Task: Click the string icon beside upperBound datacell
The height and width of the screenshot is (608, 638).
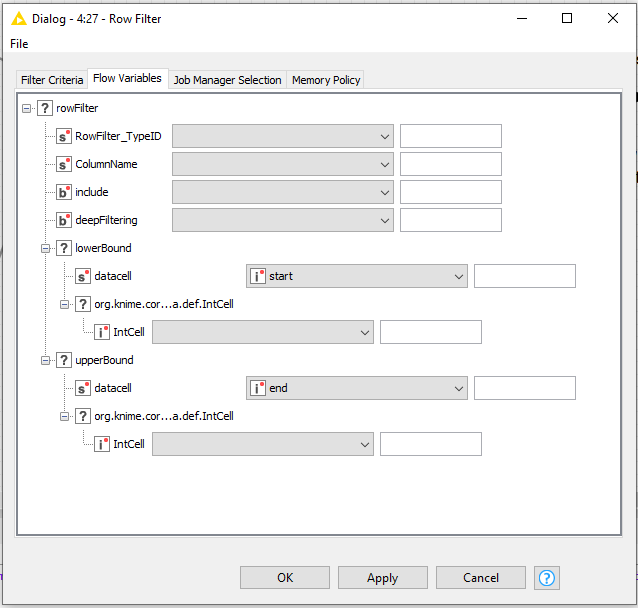Action: [x=83, y=388]
